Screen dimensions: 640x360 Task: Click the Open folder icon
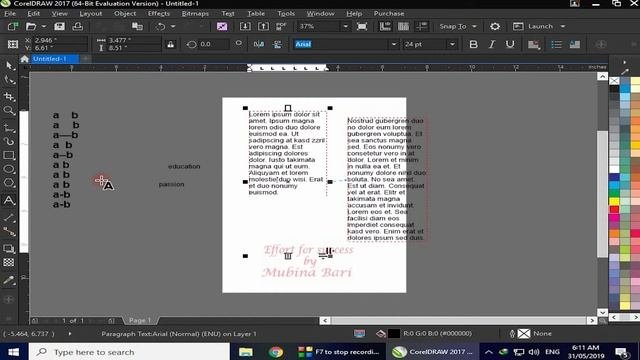point(31,27)
